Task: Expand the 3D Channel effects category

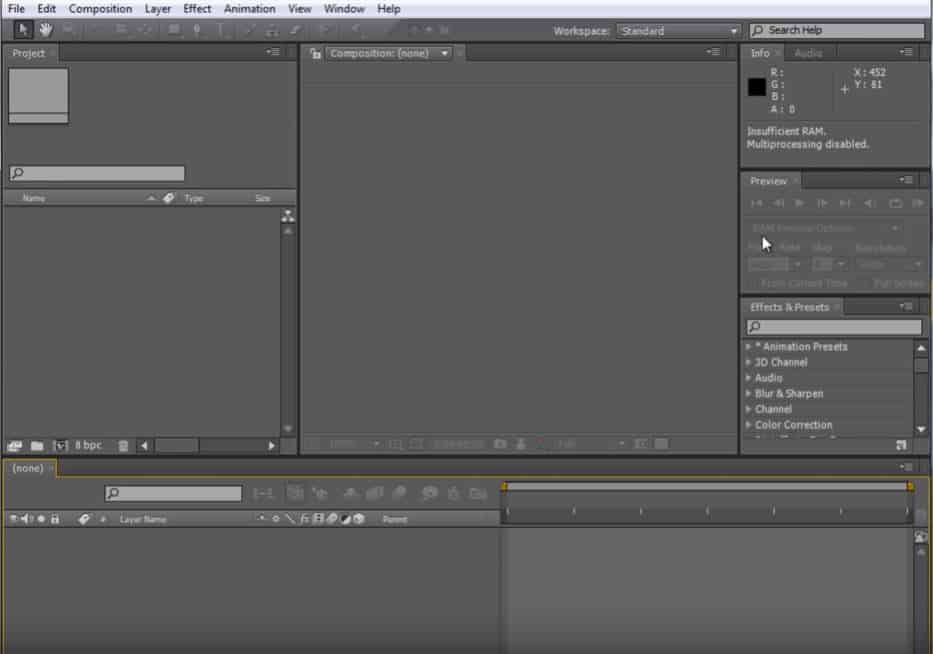Action: pos(749,362)
